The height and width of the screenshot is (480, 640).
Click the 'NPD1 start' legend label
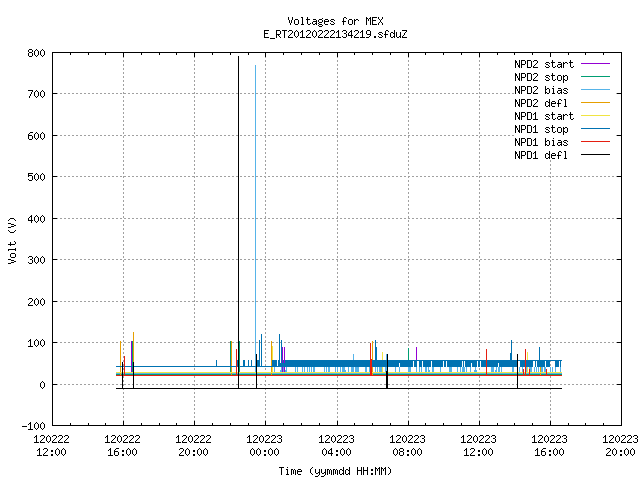(544, 116)
